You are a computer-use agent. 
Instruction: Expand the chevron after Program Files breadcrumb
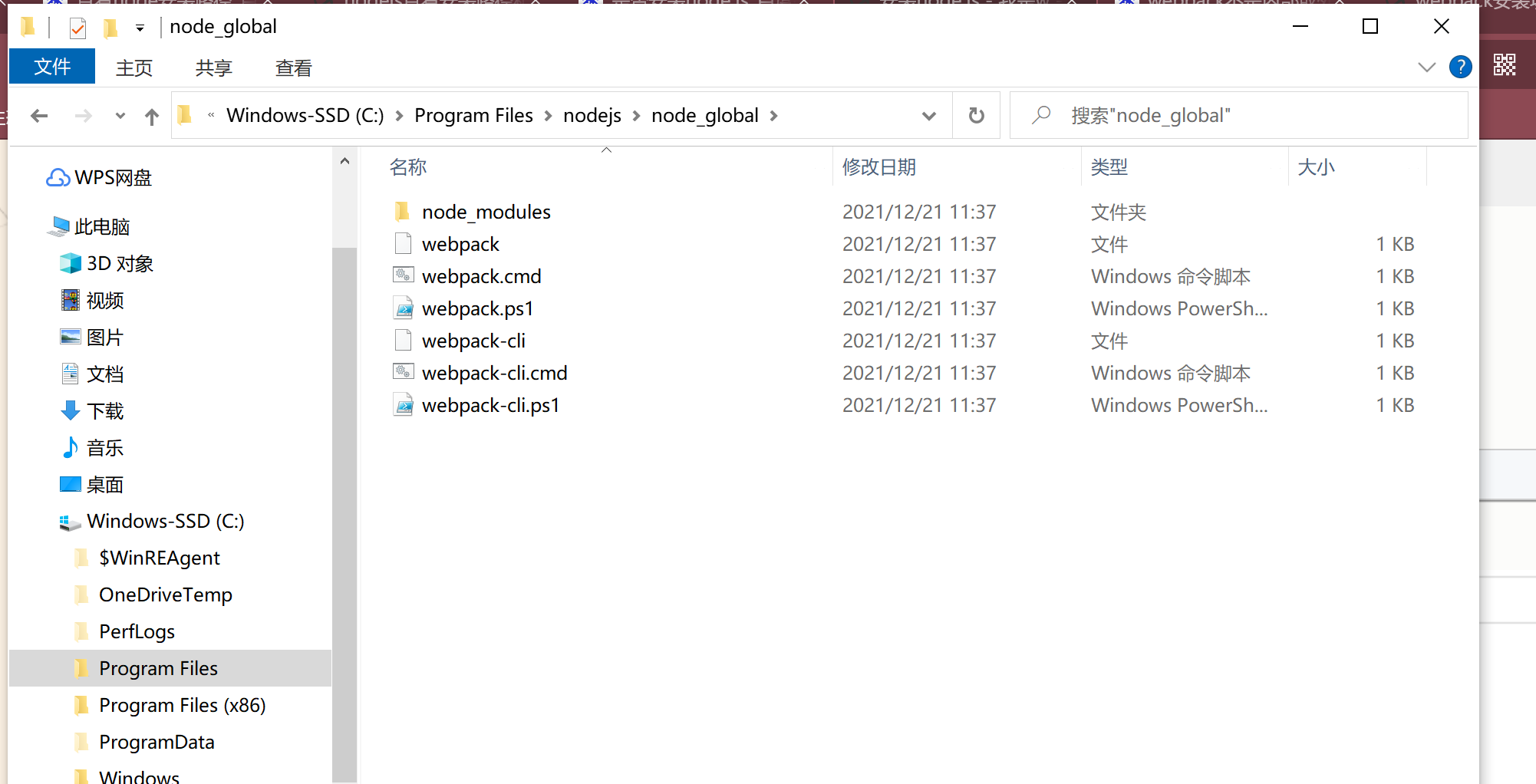pyautogui.click(x=548, y=116)
